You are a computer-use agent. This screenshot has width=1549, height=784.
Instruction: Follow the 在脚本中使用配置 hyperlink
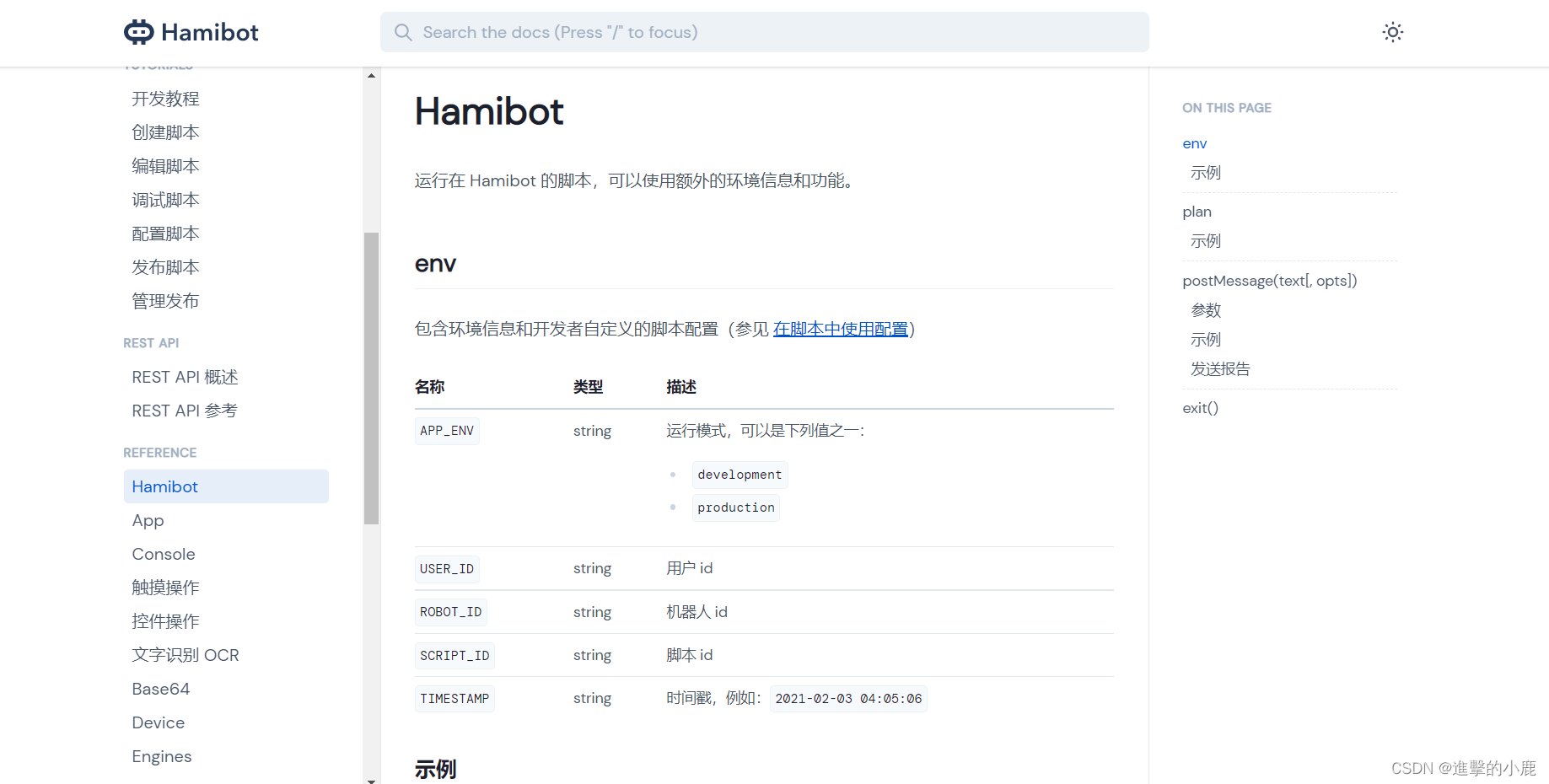pyautogui.click(x=840, y=329)
